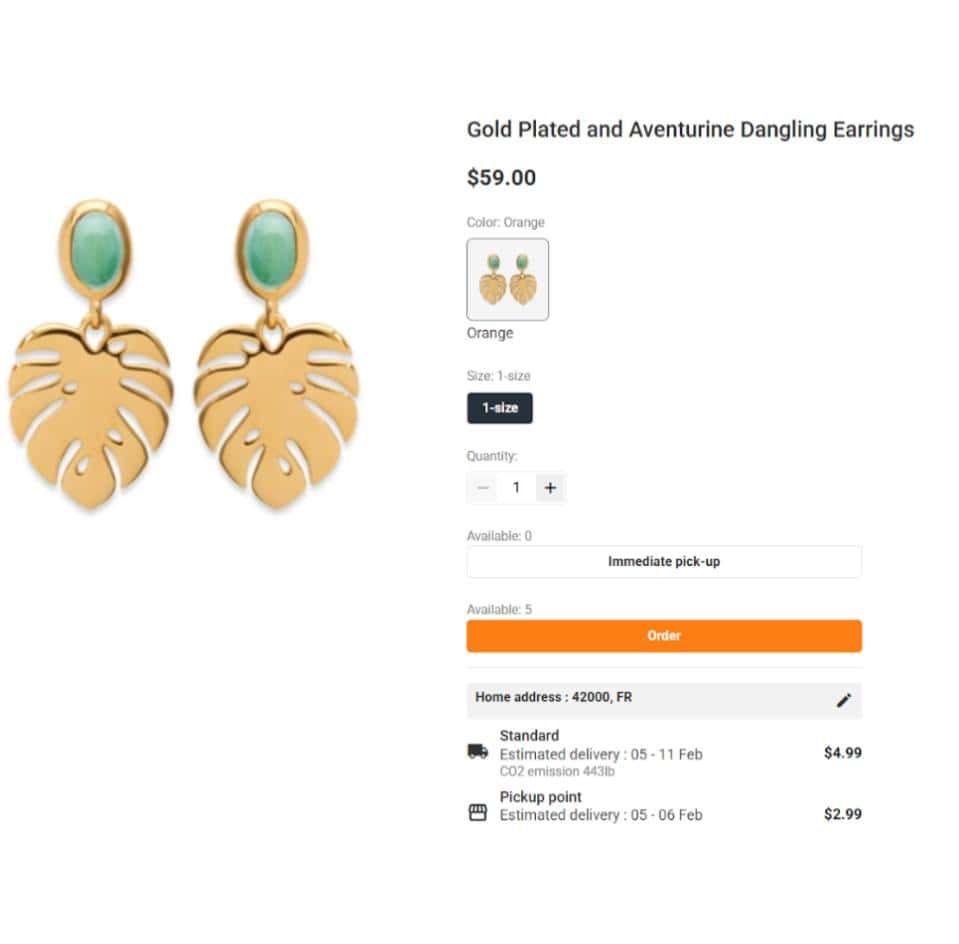Click the right earring in the product image
This screenshot has height=944, width=959.
pos(276,355)
